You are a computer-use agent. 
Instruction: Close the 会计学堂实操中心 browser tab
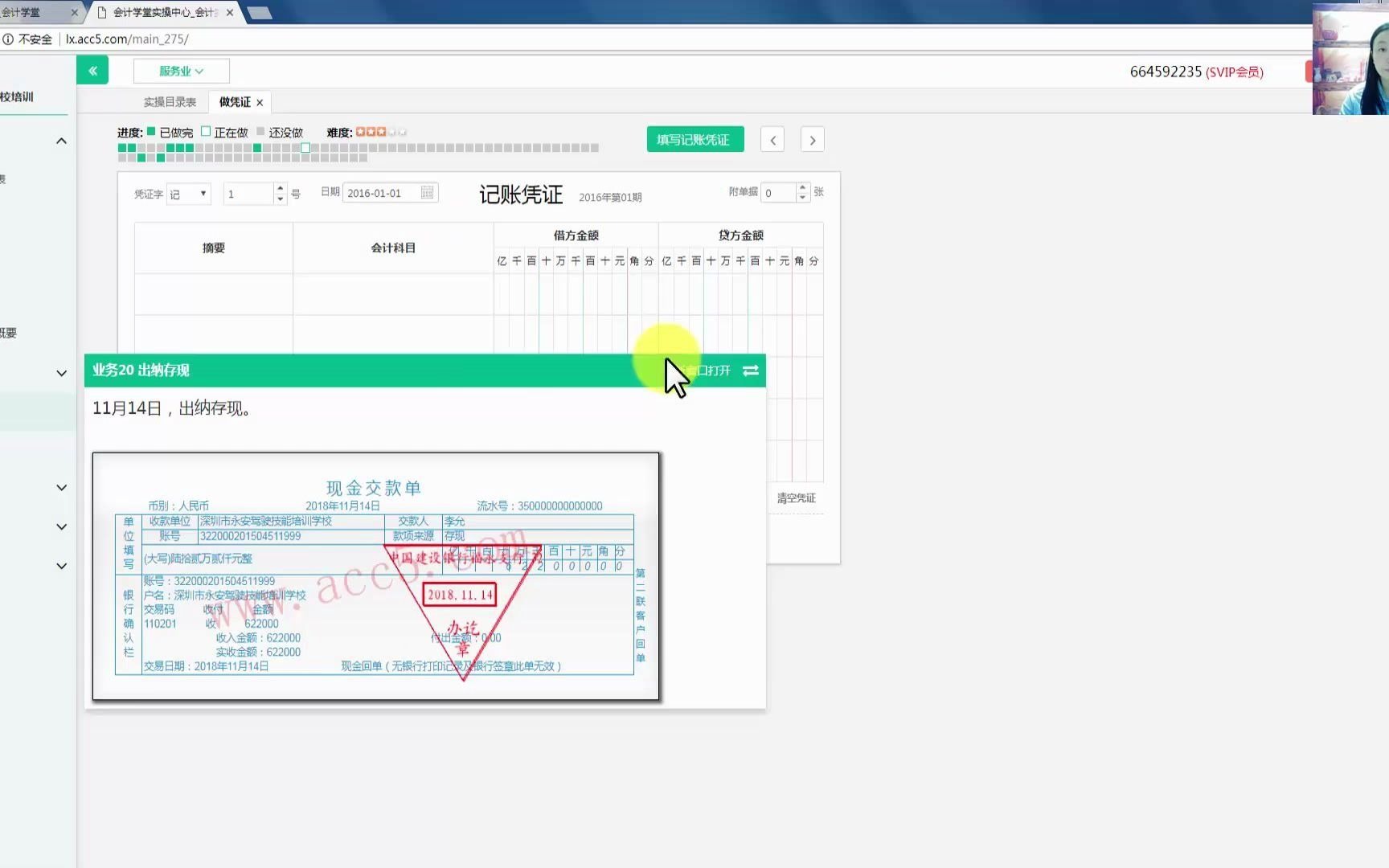click(x=230, y=12)
